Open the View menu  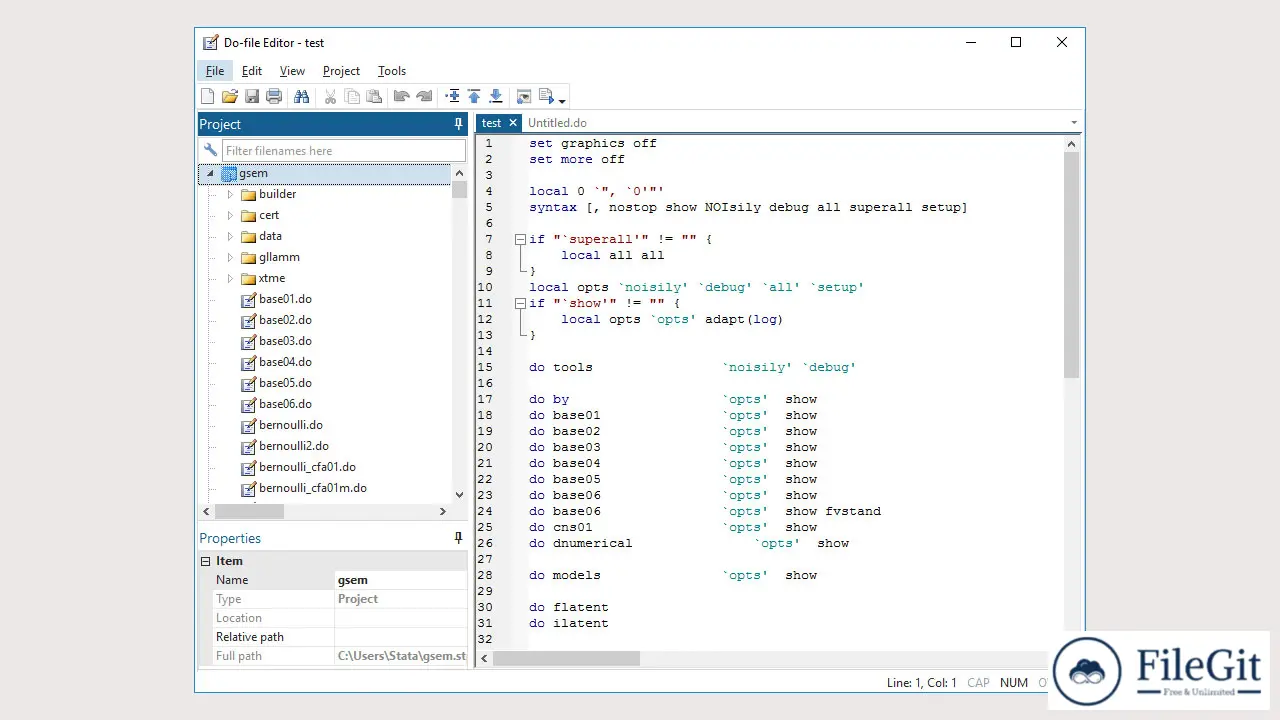[292, 71]
